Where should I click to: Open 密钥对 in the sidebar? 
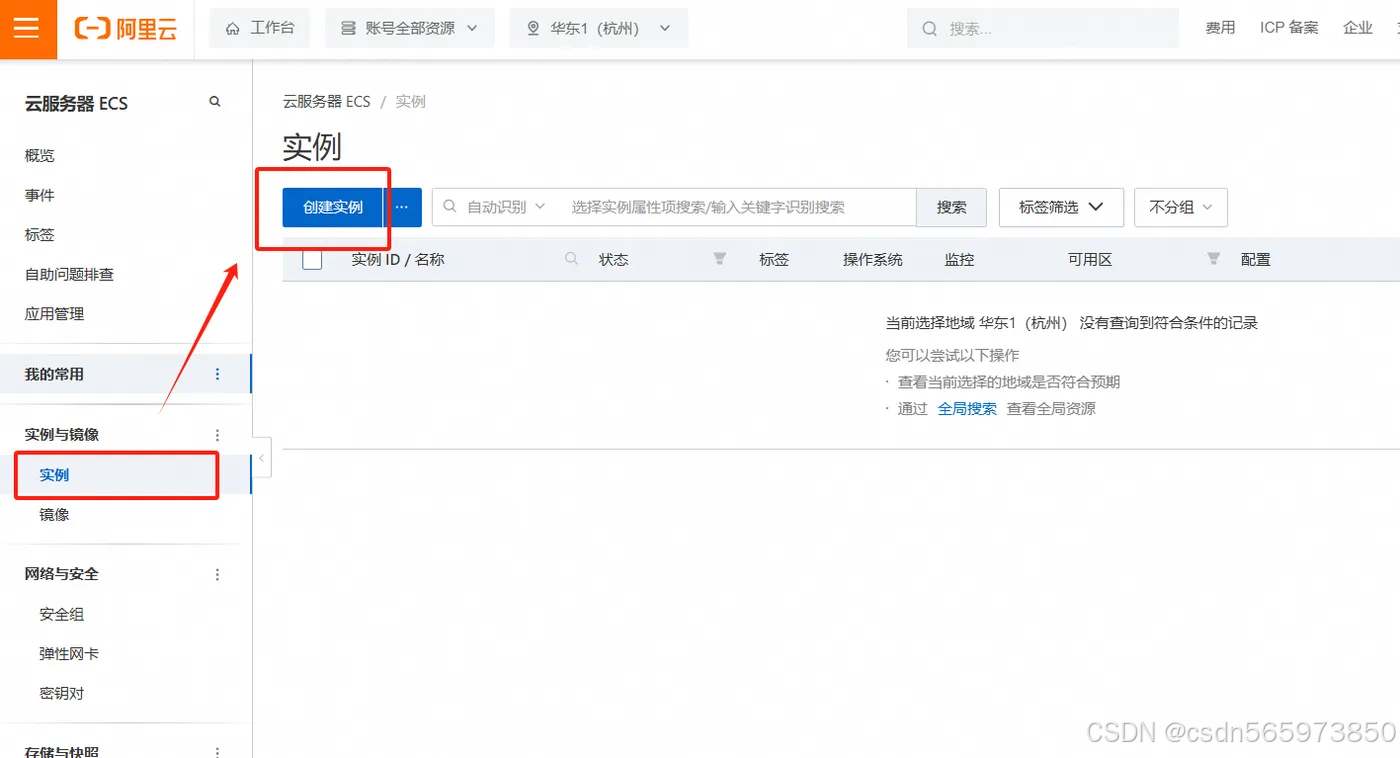[x=62, y=693]
